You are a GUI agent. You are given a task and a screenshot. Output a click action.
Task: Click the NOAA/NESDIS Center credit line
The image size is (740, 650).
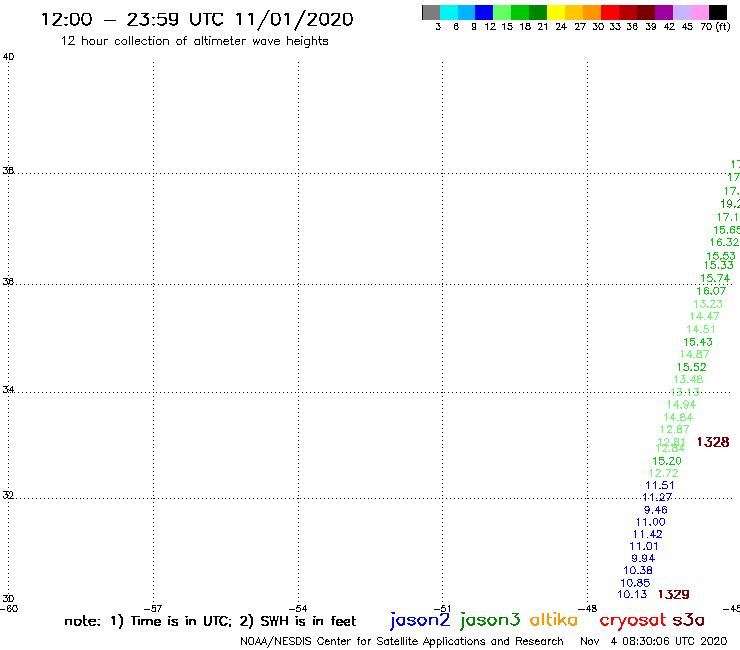tap(402, 642)
